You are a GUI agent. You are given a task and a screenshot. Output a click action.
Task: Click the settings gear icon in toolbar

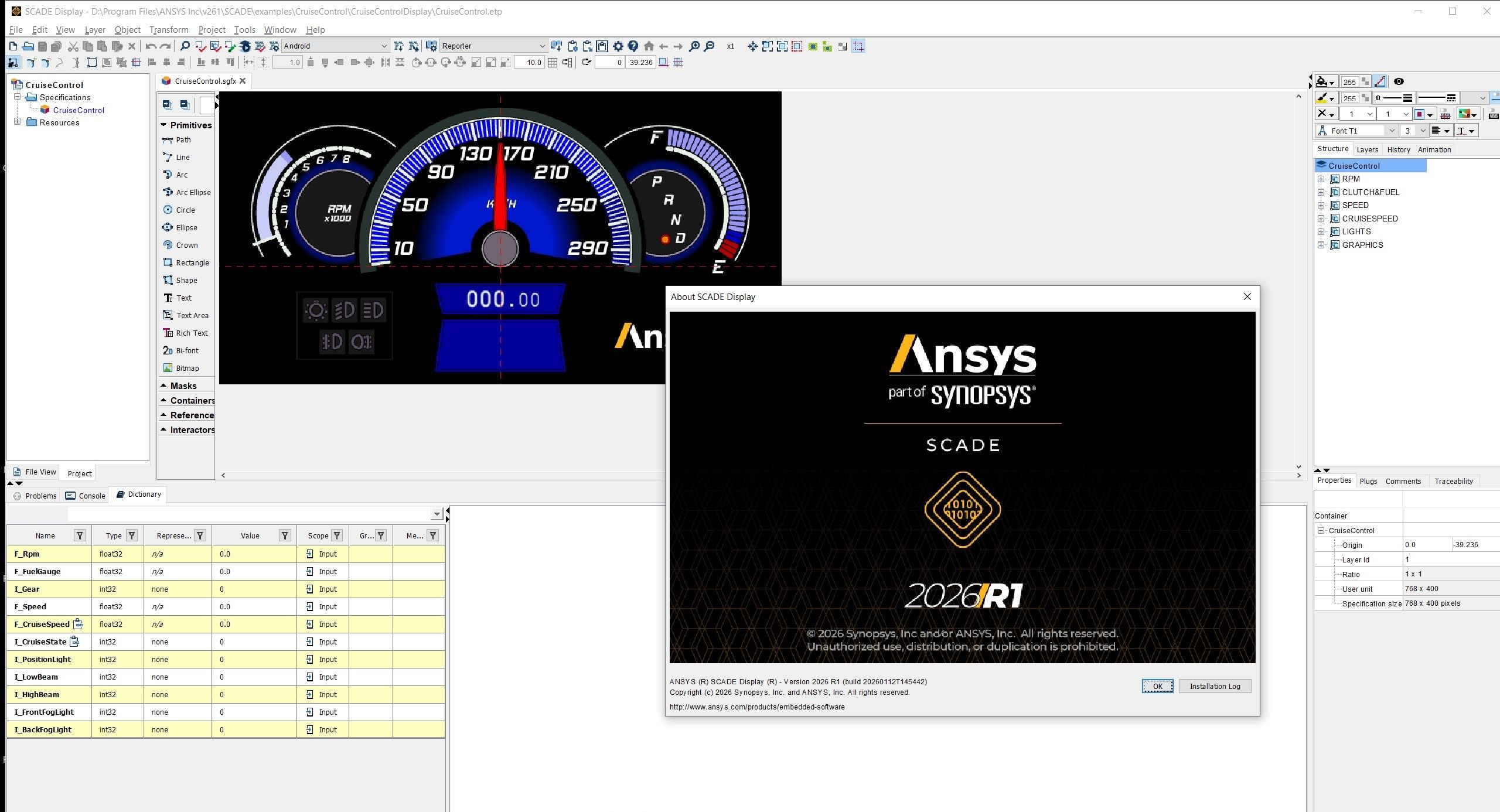[x=618, y=46]
